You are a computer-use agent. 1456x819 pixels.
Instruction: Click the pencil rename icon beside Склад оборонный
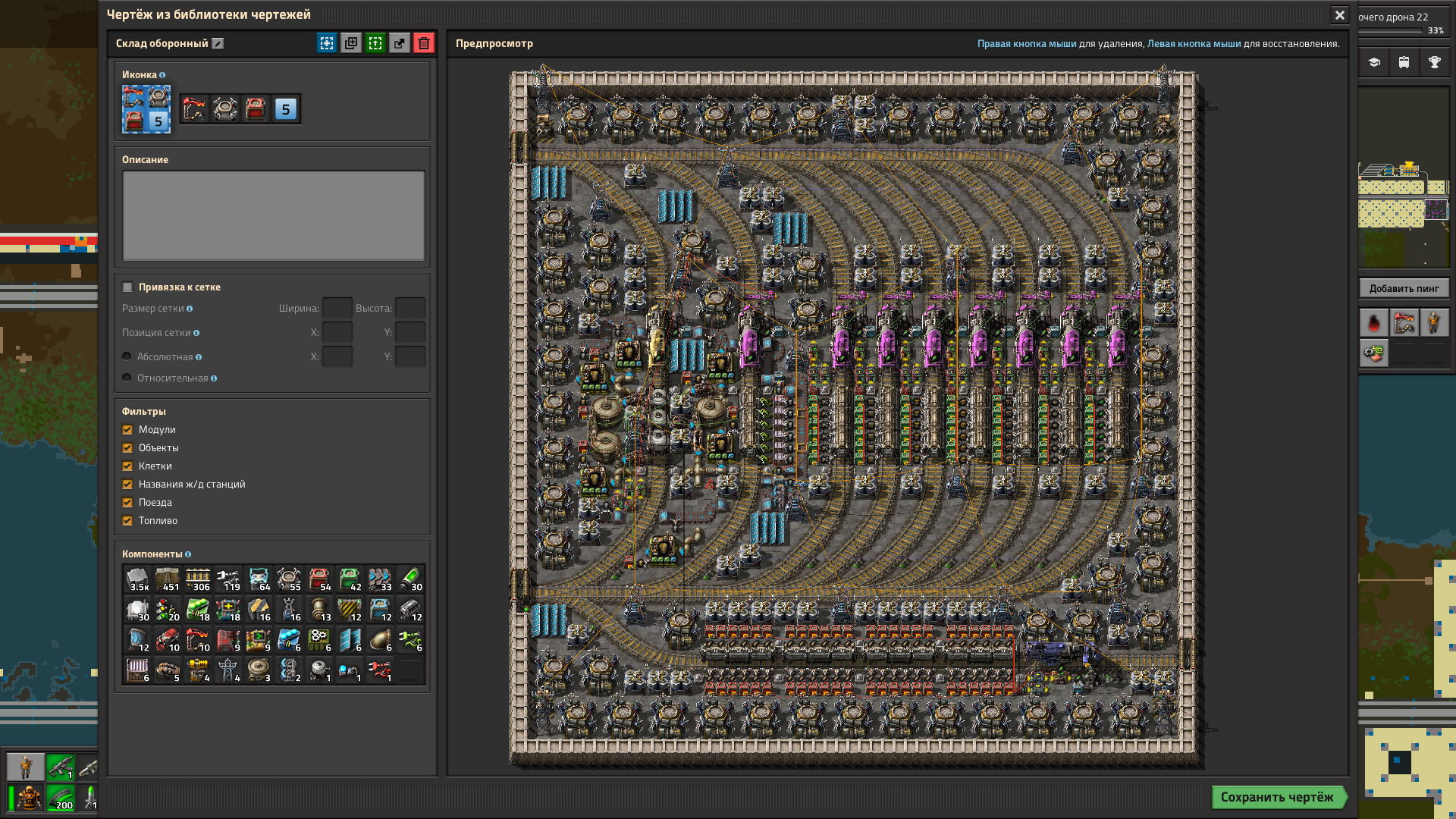pos(218,43)
